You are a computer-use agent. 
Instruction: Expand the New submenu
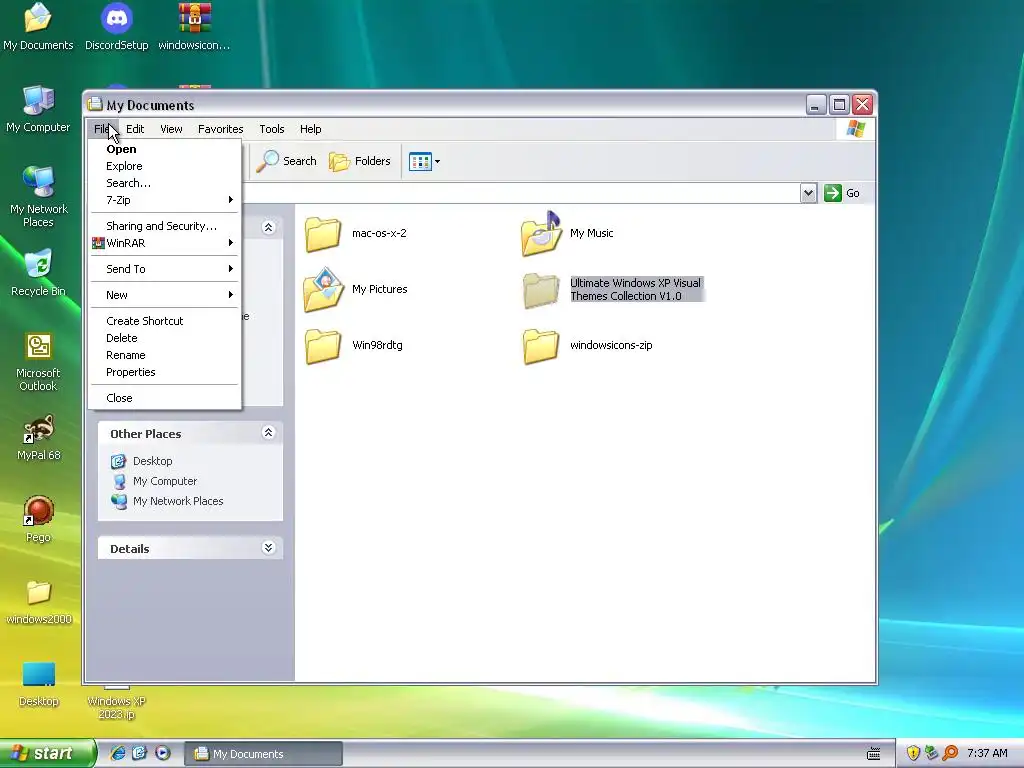click(165, 295)
